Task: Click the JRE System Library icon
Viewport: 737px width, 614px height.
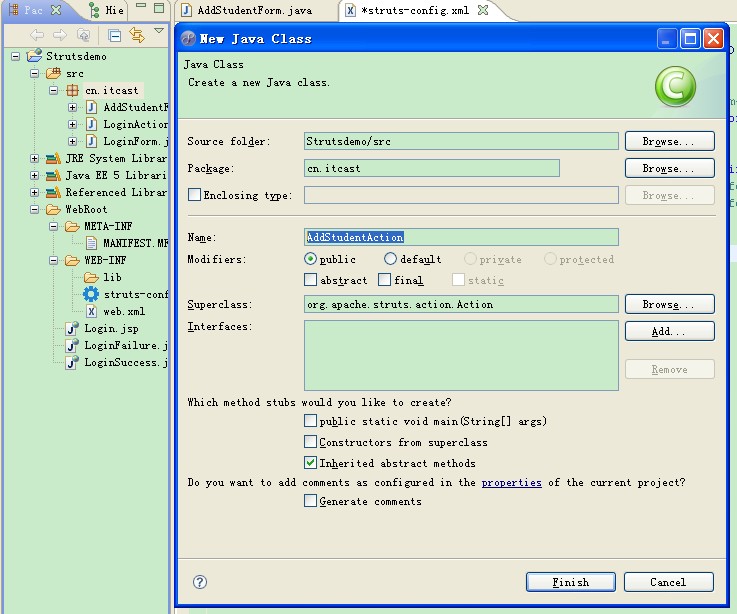Action: 54,158
